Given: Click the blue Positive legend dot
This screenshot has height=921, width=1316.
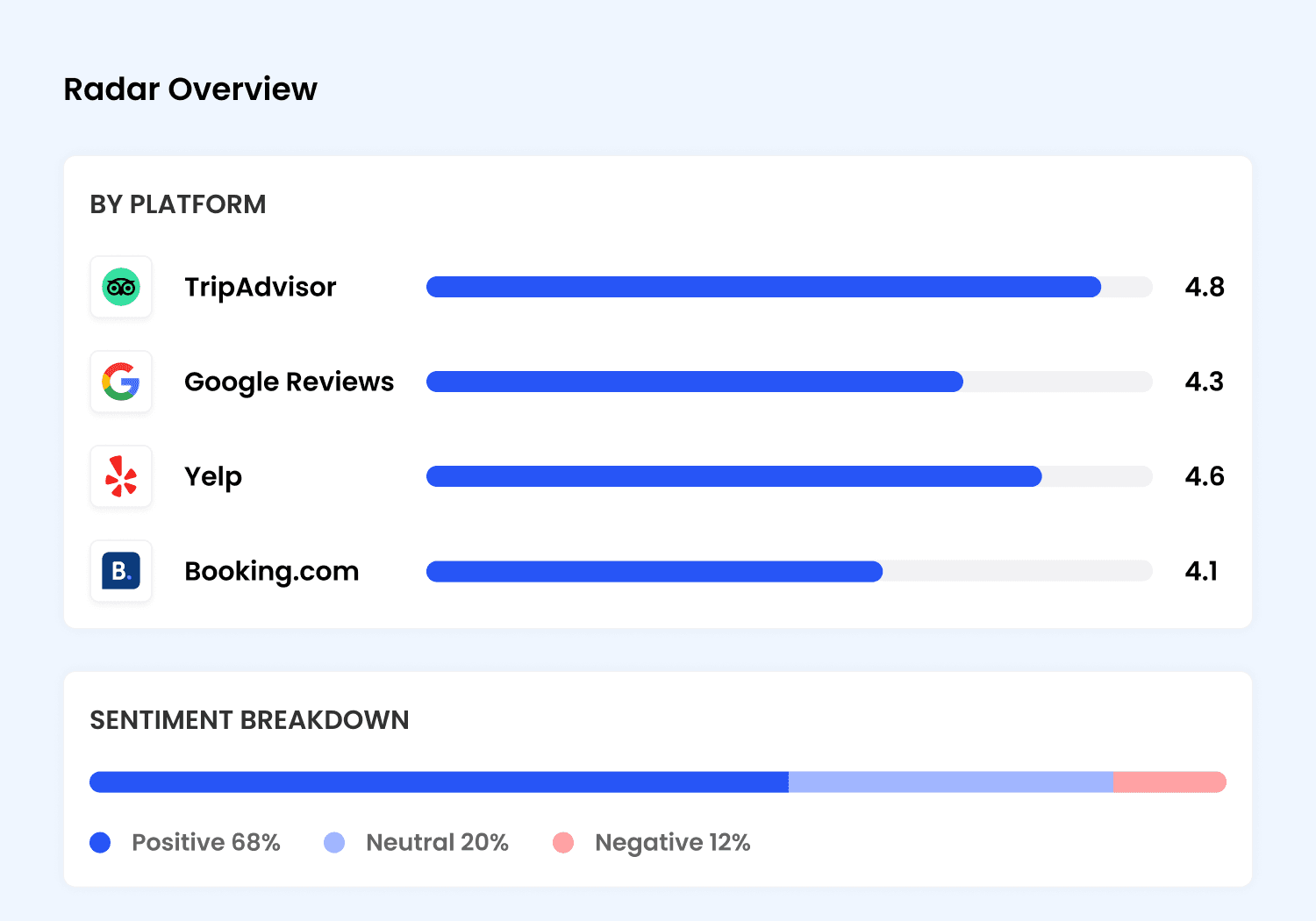Looking at the screenshot, I should coord(100,842).
